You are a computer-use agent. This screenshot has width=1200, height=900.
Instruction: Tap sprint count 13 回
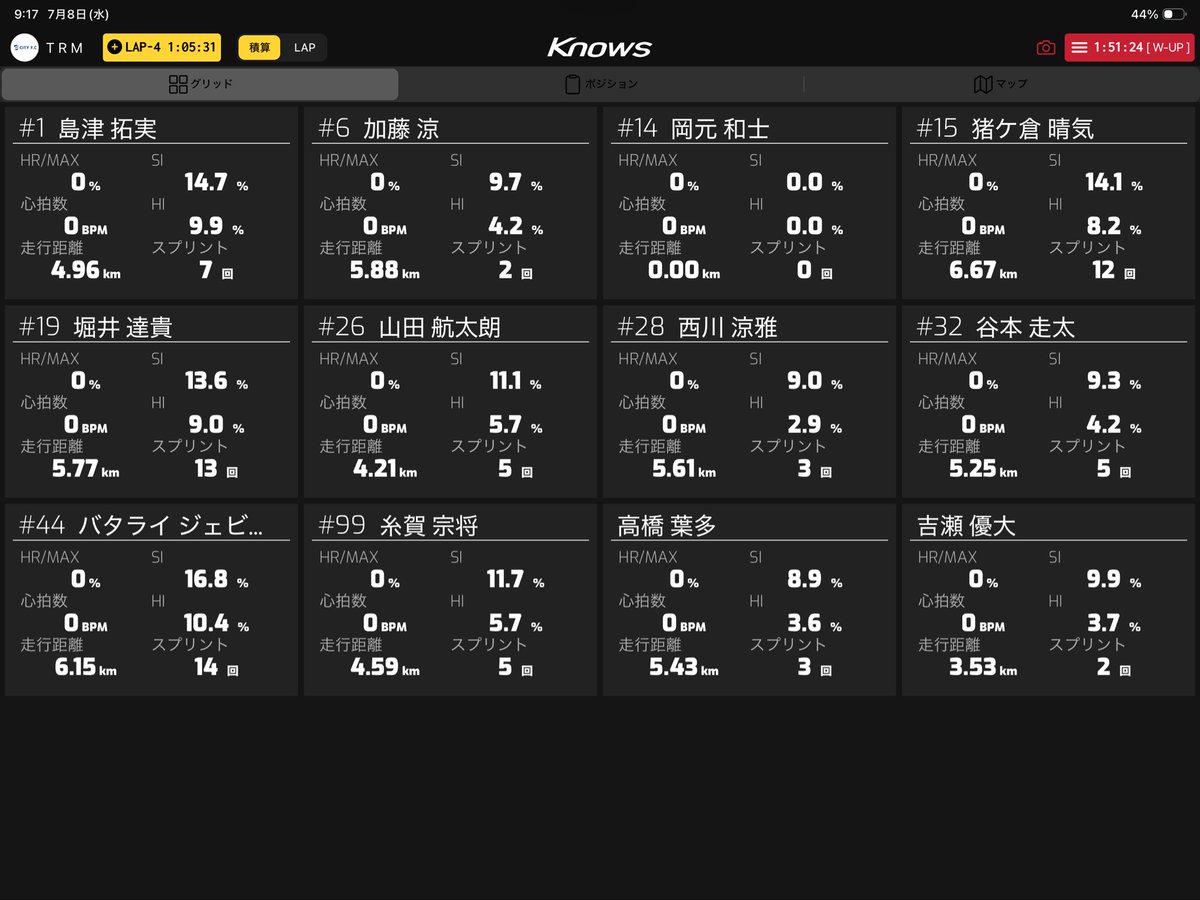(214, 469)
